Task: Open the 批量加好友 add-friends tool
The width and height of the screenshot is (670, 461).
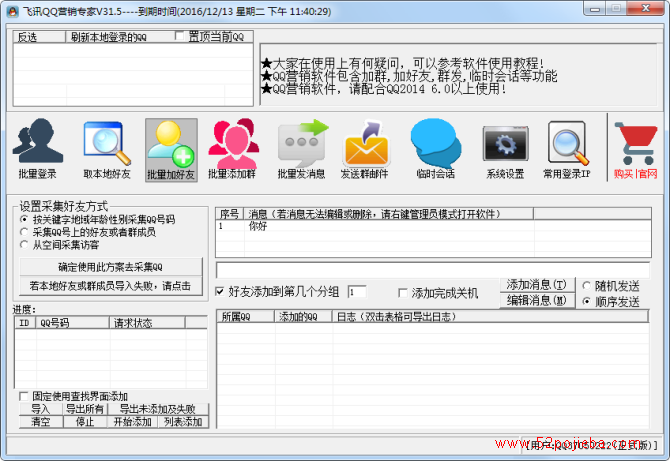Action: click(x=171, y=150)
